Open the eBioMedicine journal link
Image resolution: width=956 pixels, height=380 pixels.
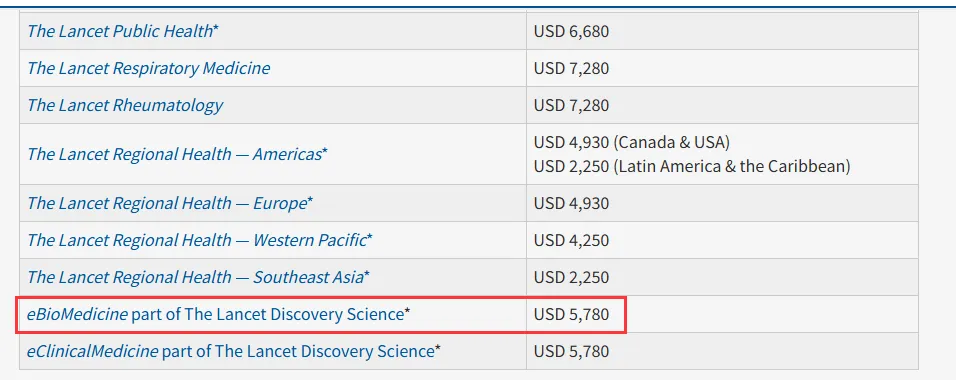pyautogui.click(x=77, y=315)
